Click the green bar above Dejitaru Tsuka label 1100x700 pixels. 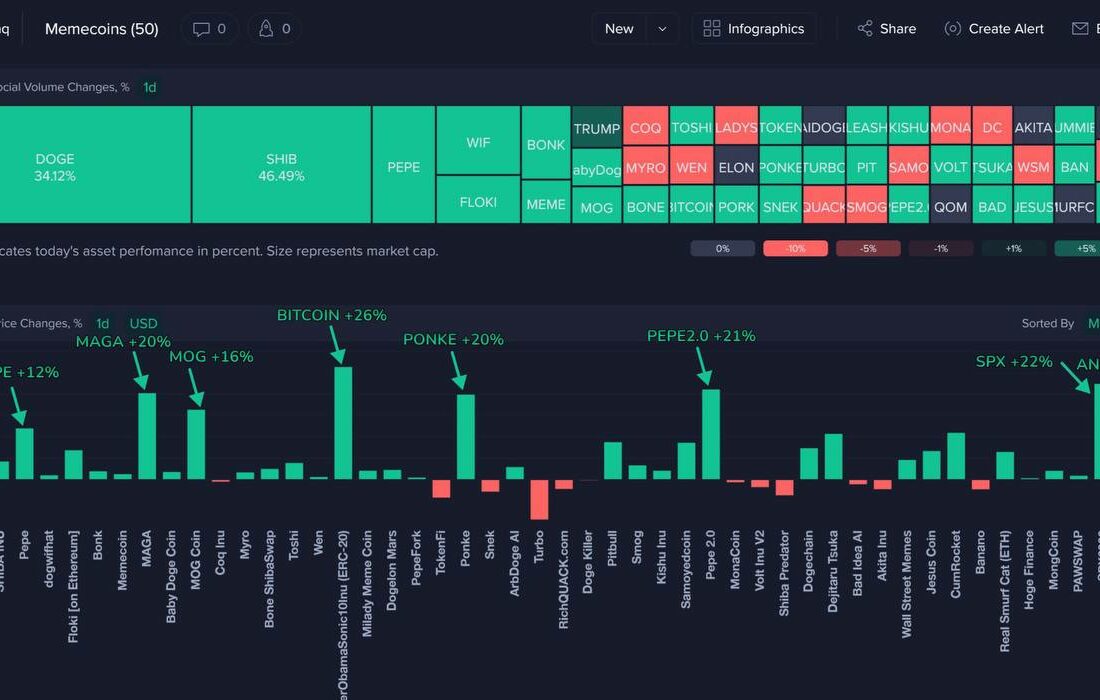pyautogui.click(x=833, y=457)
